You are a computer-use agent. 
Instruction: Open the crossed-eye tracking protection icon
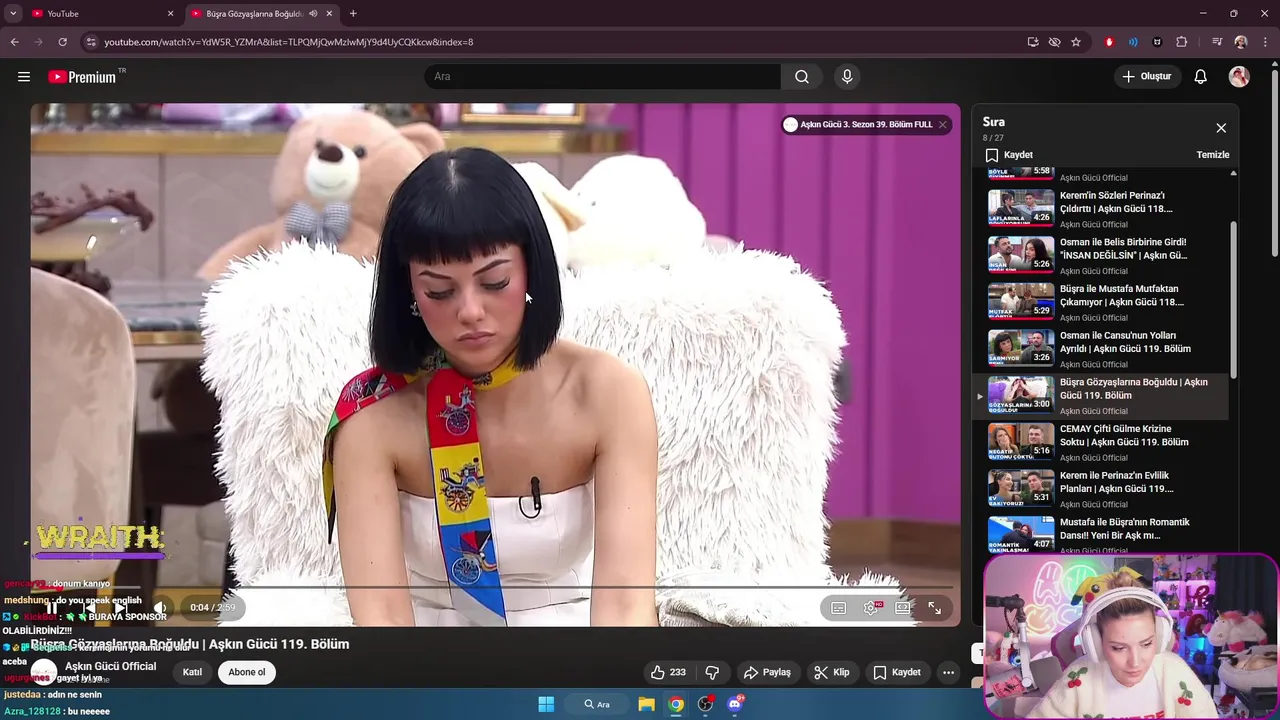coord(1054,42)
